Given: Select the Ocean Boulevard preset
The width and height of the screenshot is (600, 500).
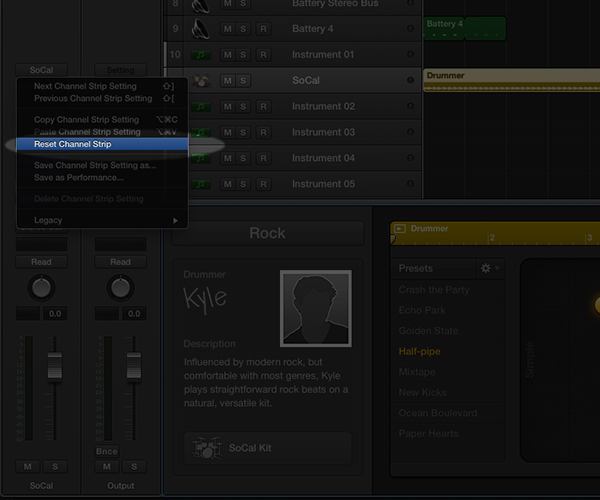Looking at the screenshot, I should [448, 413].
